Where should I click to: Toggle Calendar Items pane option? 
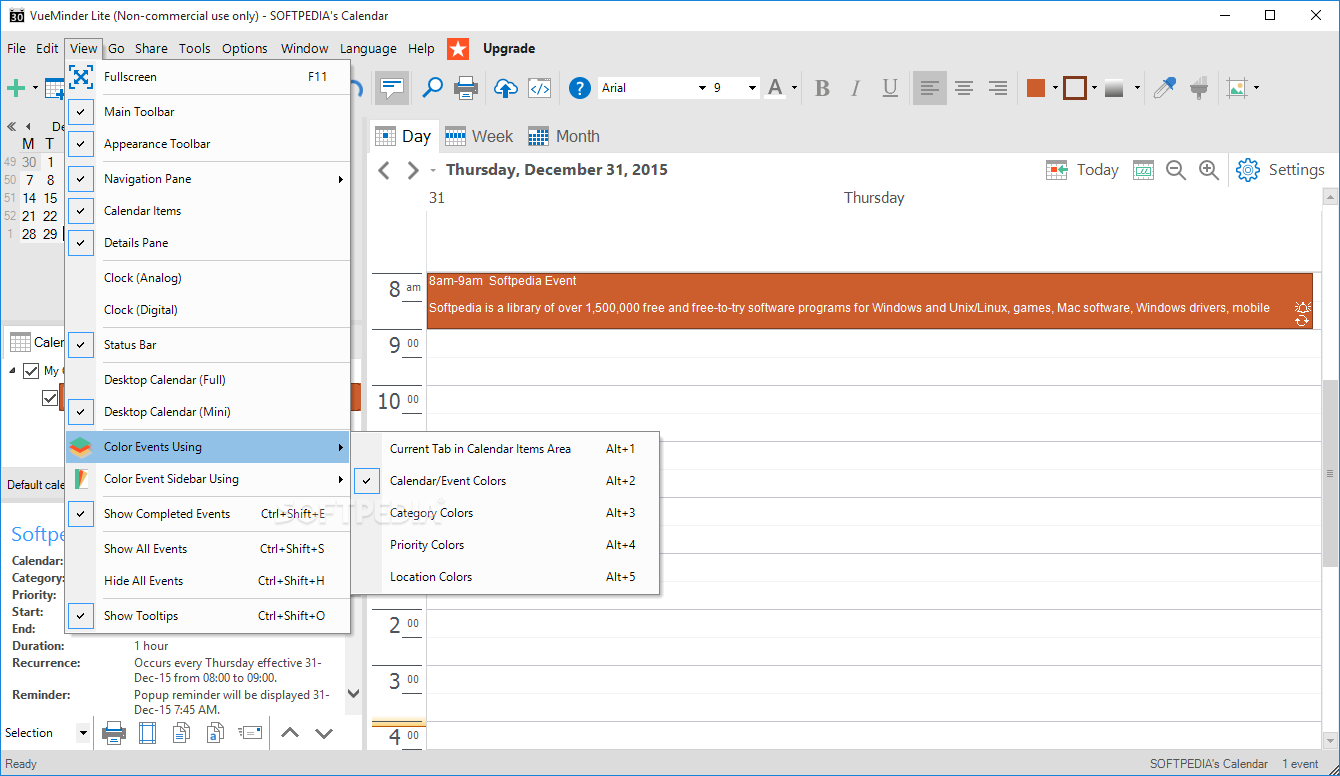(x=208, y=211)
